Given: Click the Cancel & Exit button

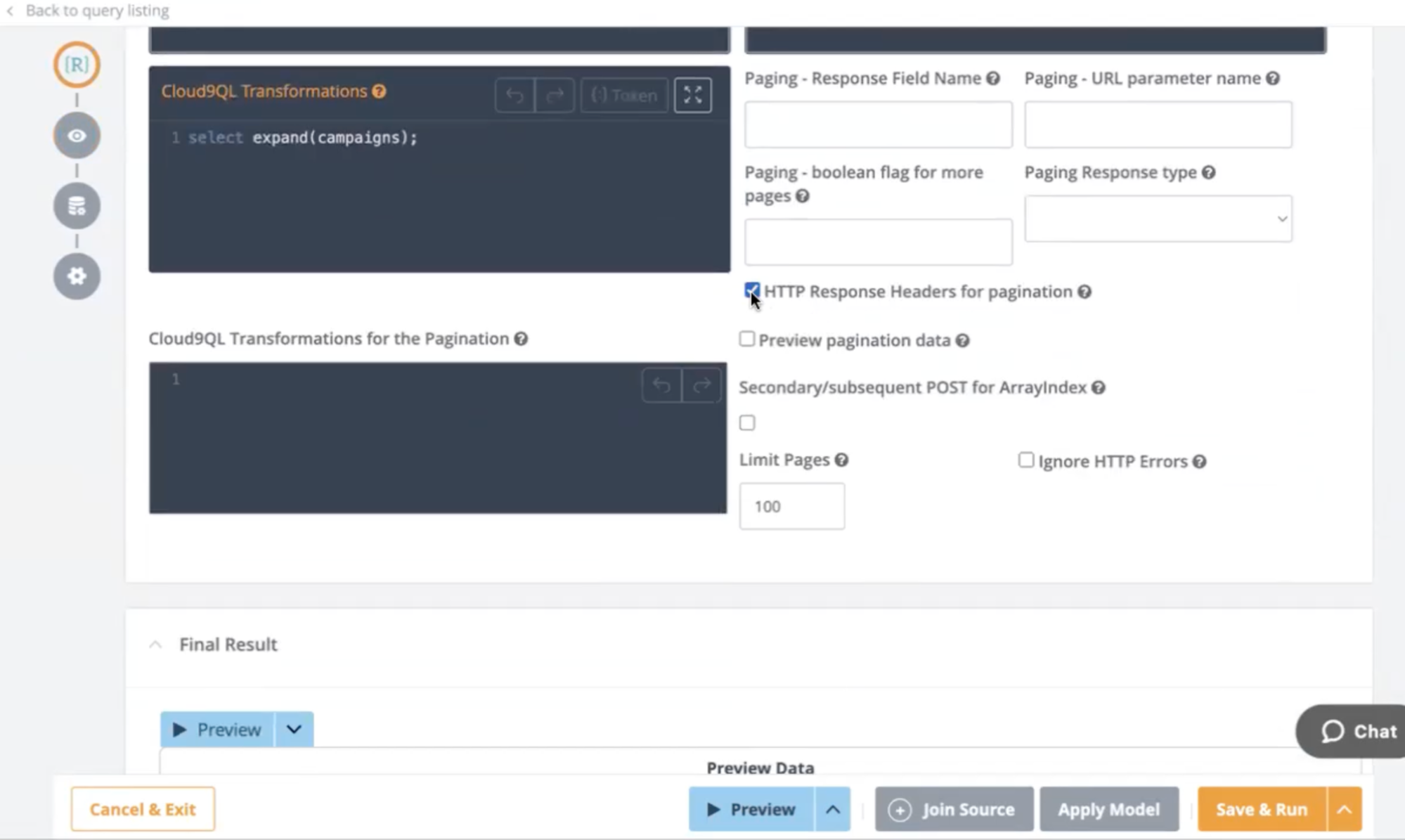Looking at the screenshot, I should pos(143,809).
